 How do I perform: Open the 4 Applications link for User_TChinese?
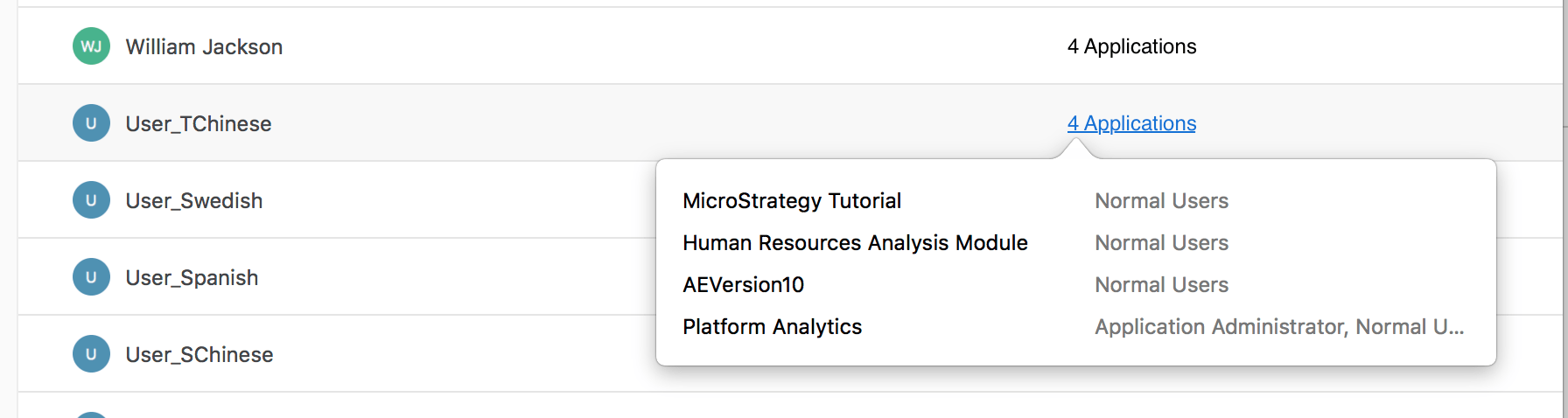pyautogui.click(x=1131, y=123)
